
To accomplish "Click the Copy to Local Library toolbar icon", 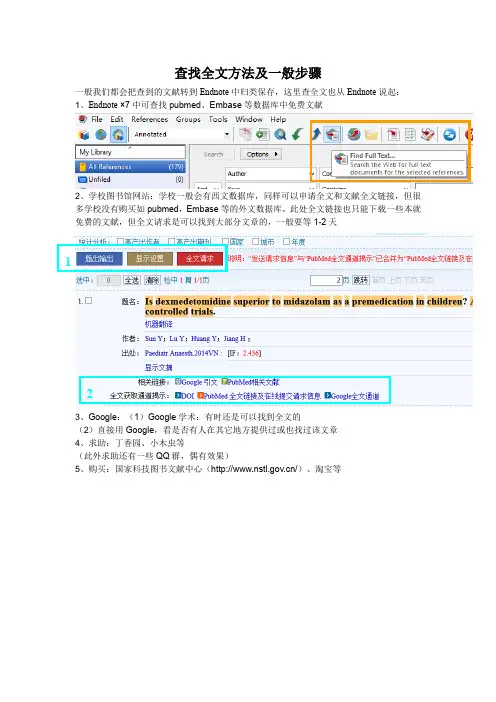I will 245,134.
